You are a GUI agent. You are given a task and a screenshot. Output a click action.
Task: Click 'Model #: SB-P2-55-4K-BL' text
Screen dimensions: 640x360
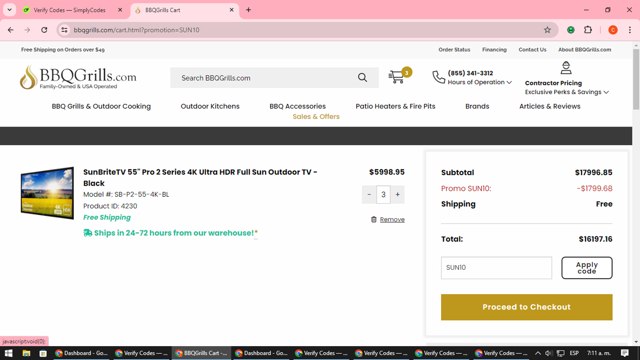126,194
